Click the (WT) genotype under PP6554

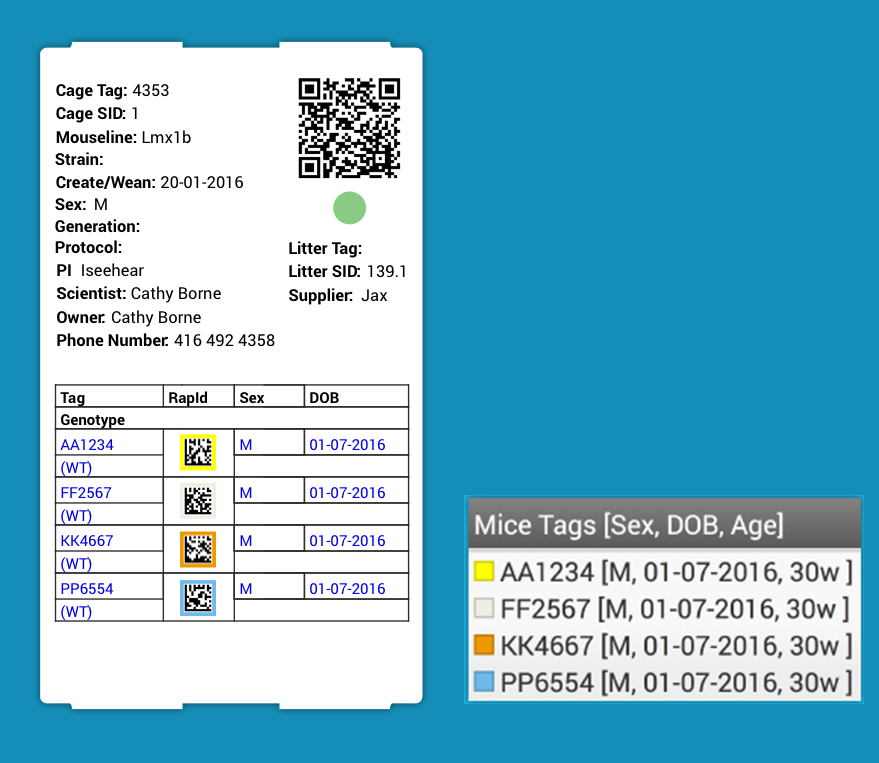click(76, 612)
